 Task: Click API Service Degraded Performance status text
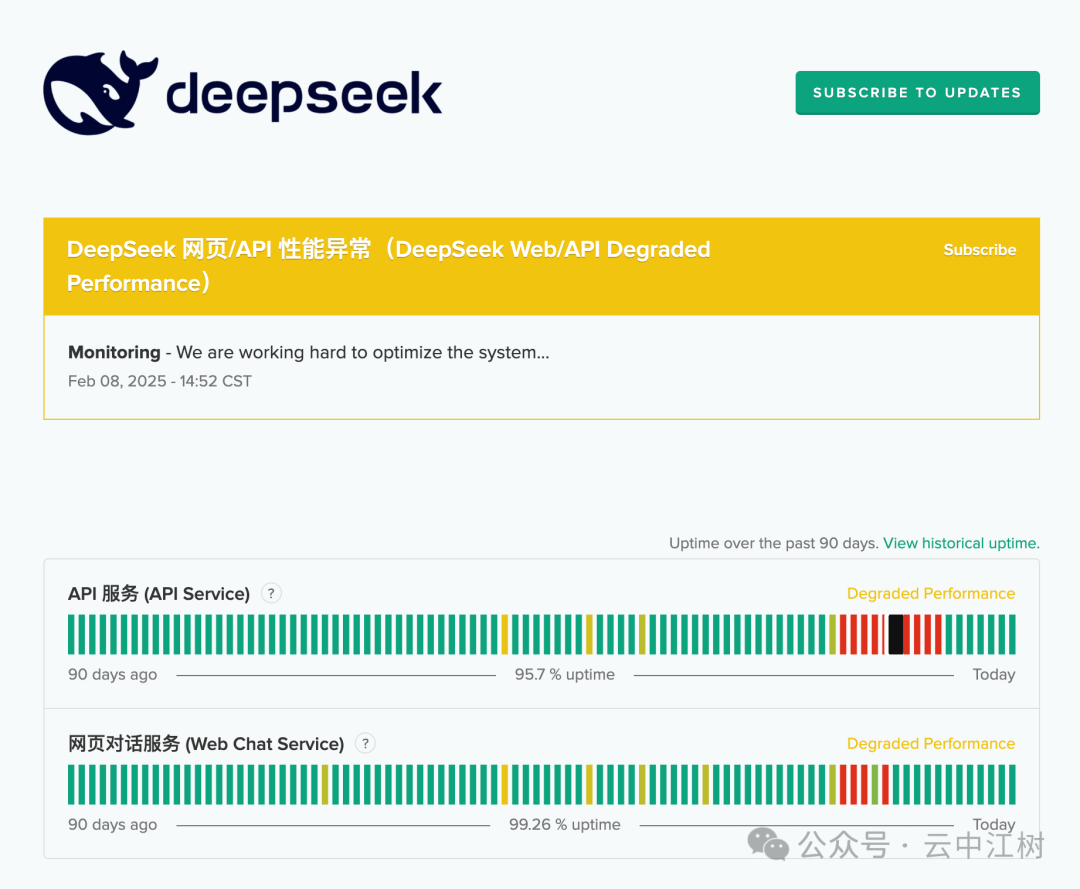(x=931, y=594)
